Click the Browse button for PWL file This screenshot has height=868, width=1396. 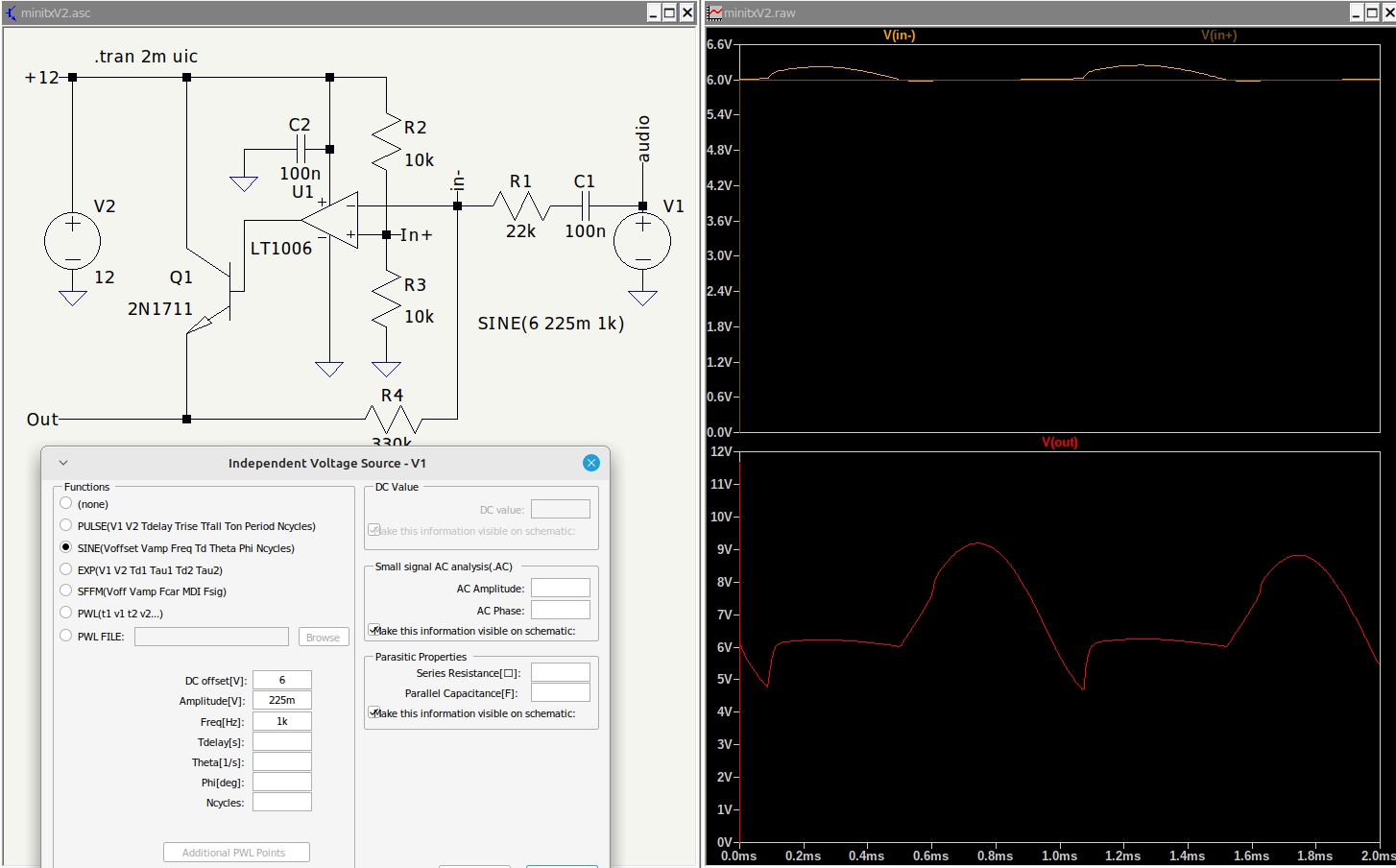(323, 638)
